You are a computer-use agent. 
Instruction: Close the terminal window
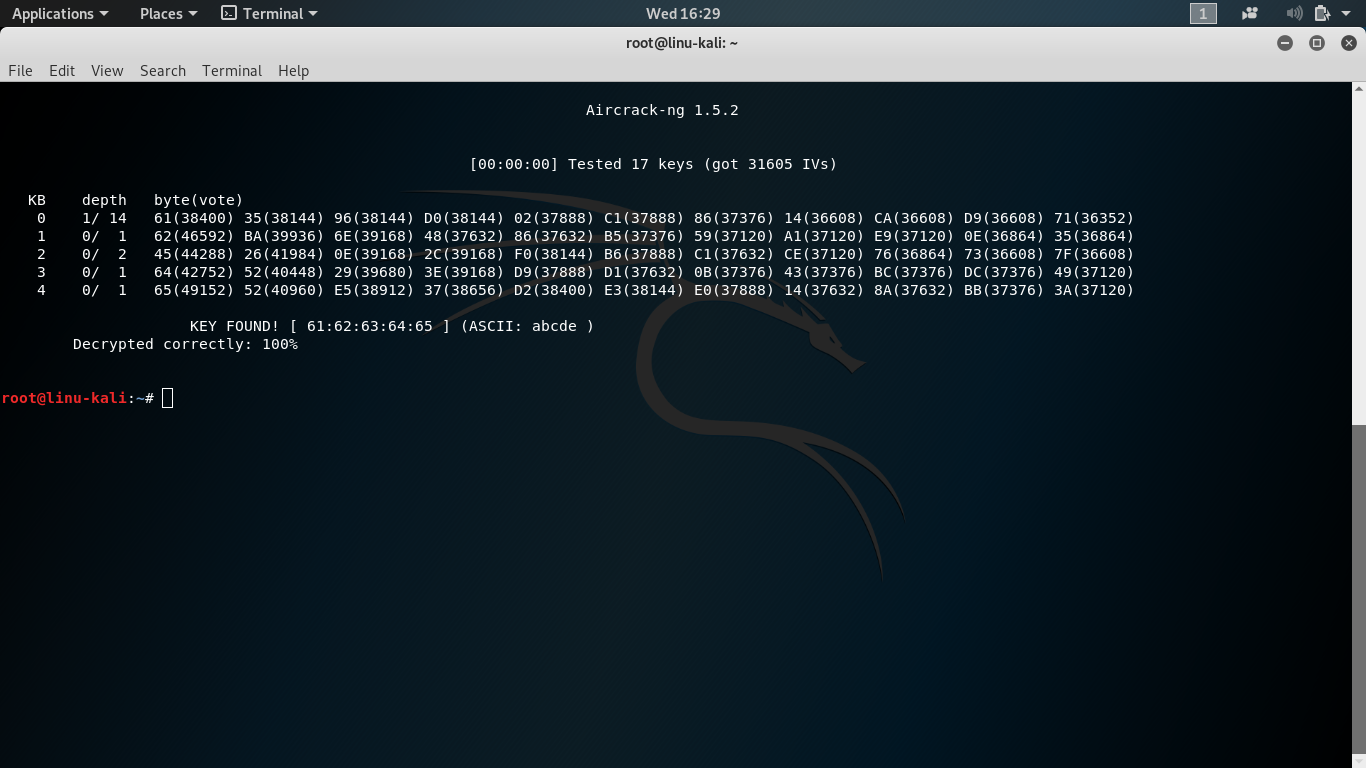point(1349,43)
